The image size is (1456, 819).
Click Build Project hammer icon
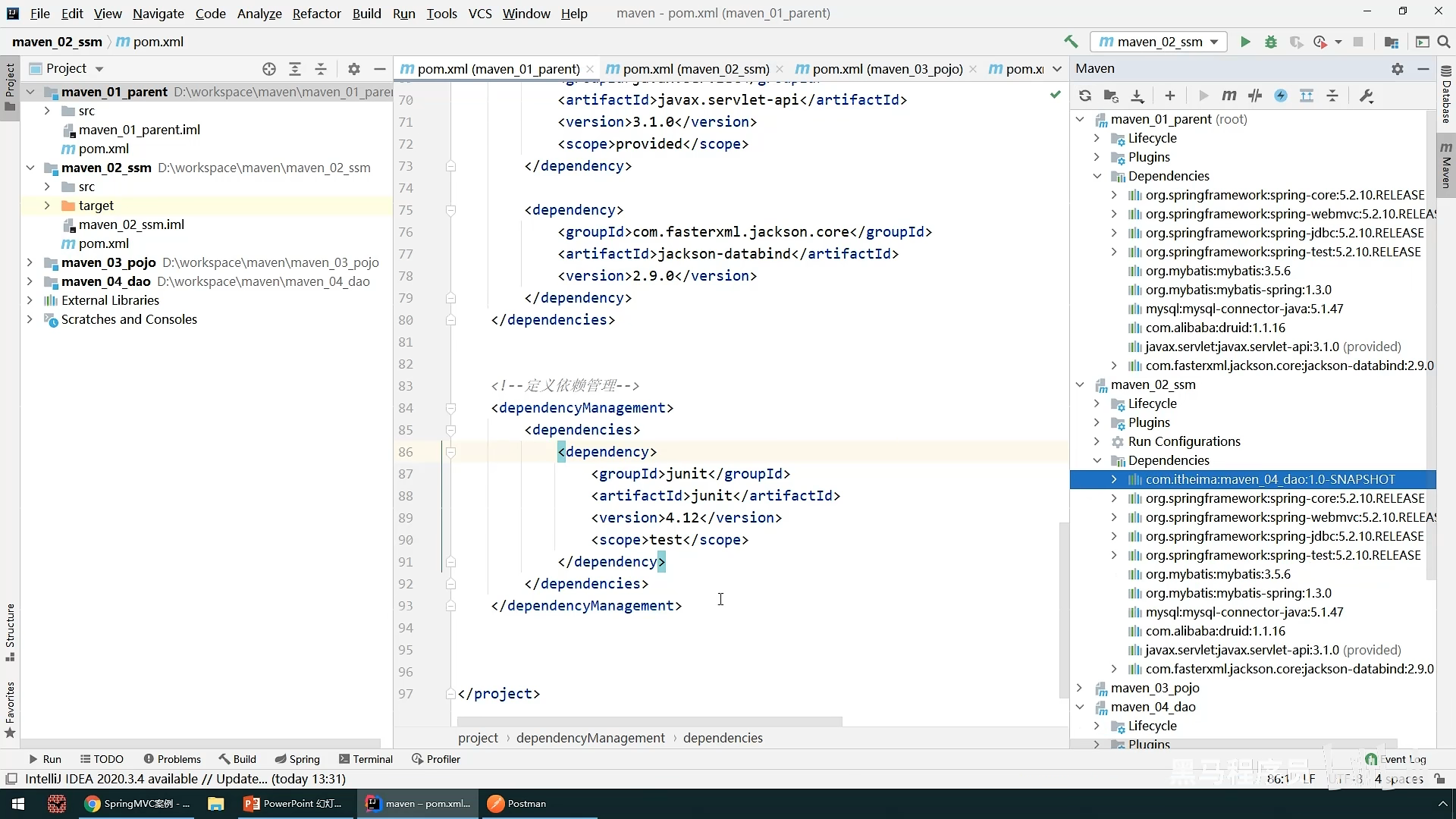pyautogui.click(x=1071, y=42)
